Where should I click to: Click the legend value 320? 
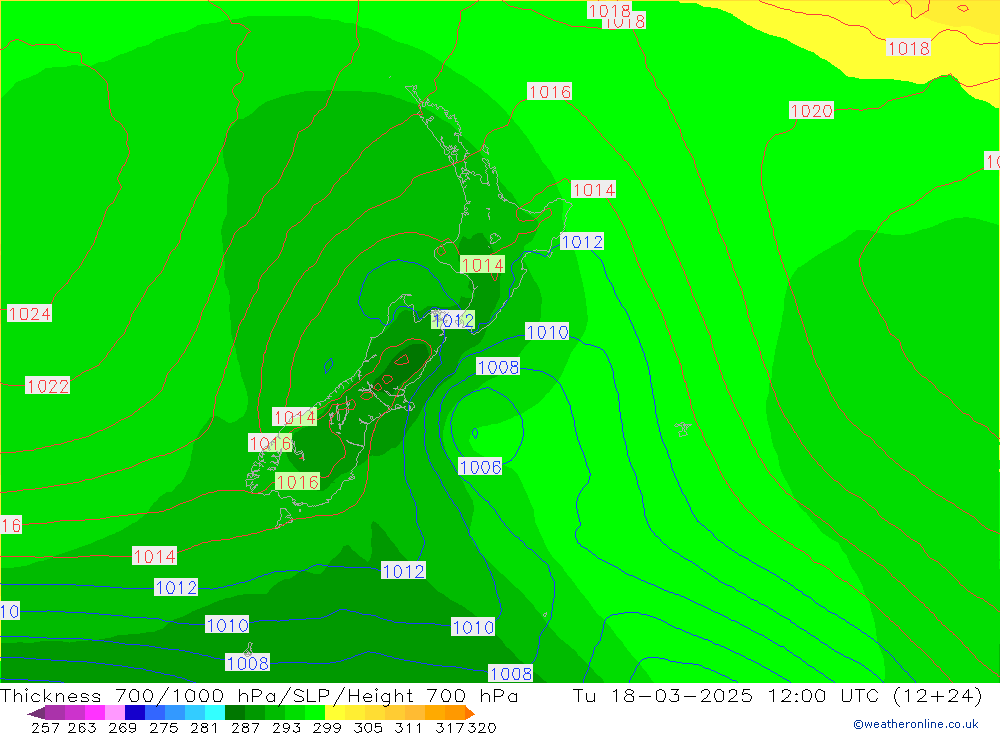482,727
